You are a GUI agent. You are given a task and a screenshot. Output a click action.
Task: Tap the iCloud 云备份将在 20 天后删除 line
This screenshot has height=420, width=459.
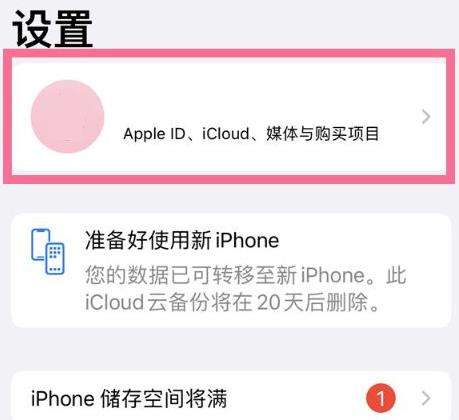coord(232,303)
